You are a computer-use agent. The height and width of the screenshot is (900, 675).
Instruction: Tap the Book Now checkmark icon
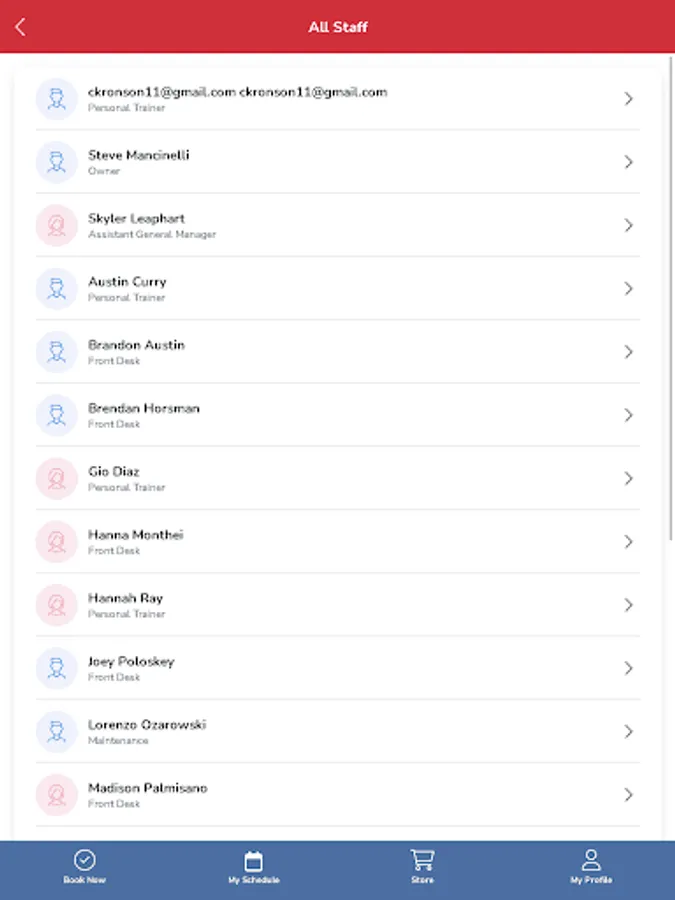pos(84,860)
